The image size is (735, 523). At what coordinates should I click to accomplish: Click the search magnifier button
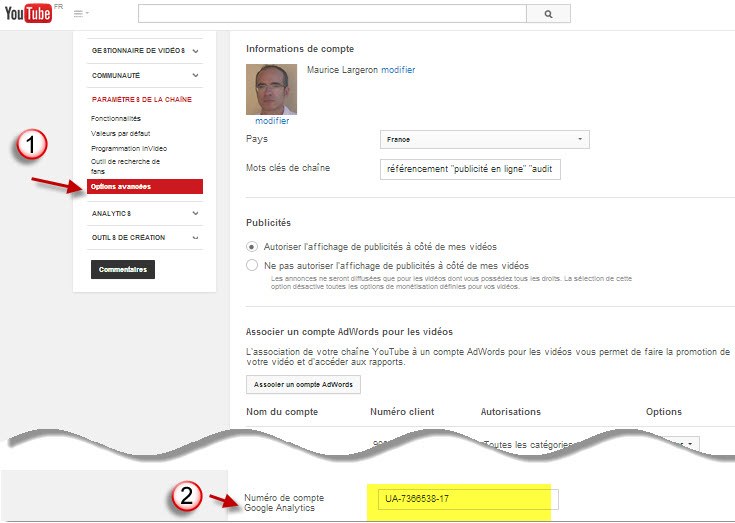(548, 14)
